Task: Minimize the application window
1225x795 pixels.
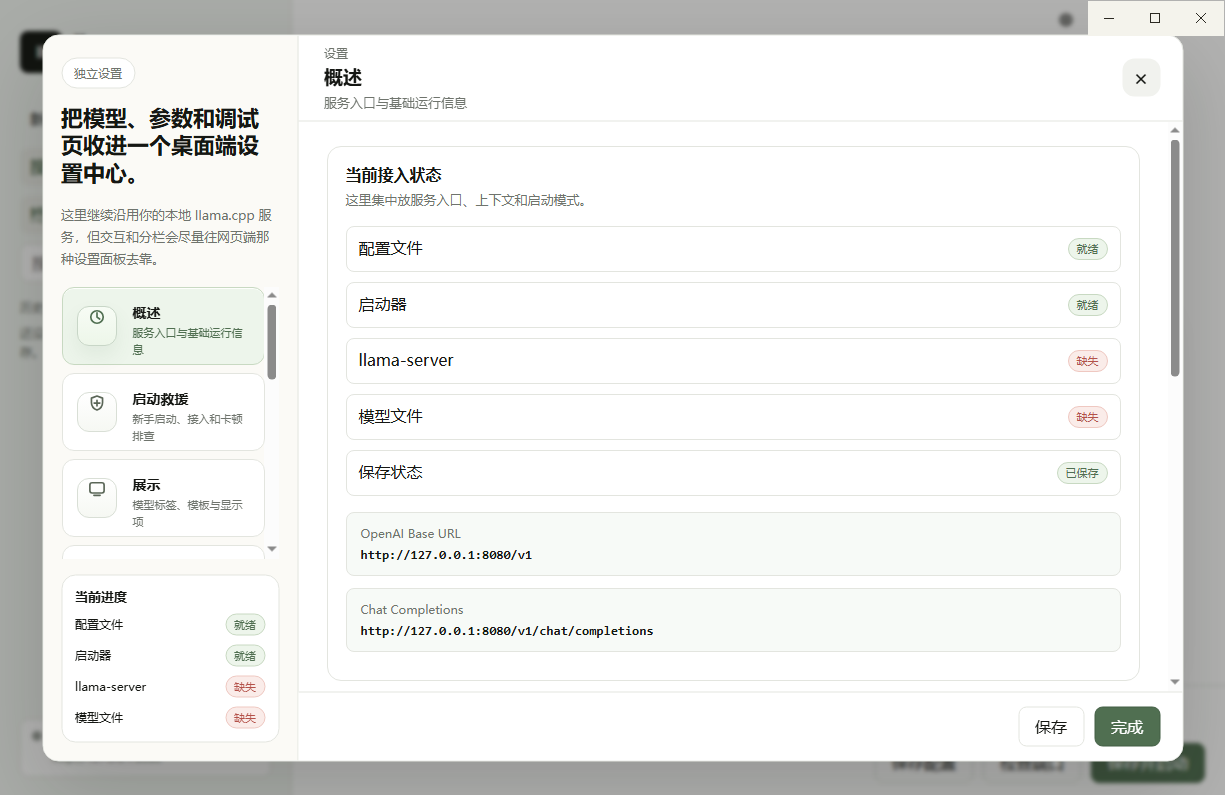Action: tap(1110, 18)
